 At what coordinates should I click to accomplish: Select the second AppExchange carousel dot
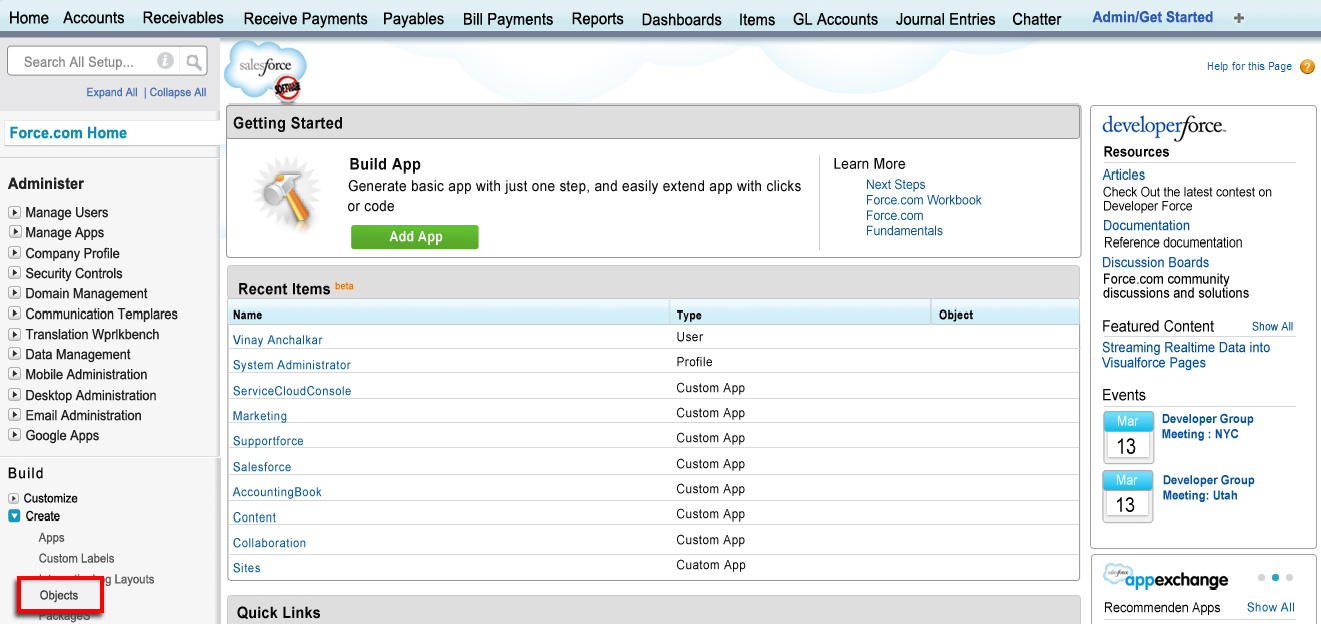click(x=1275, y=578)
